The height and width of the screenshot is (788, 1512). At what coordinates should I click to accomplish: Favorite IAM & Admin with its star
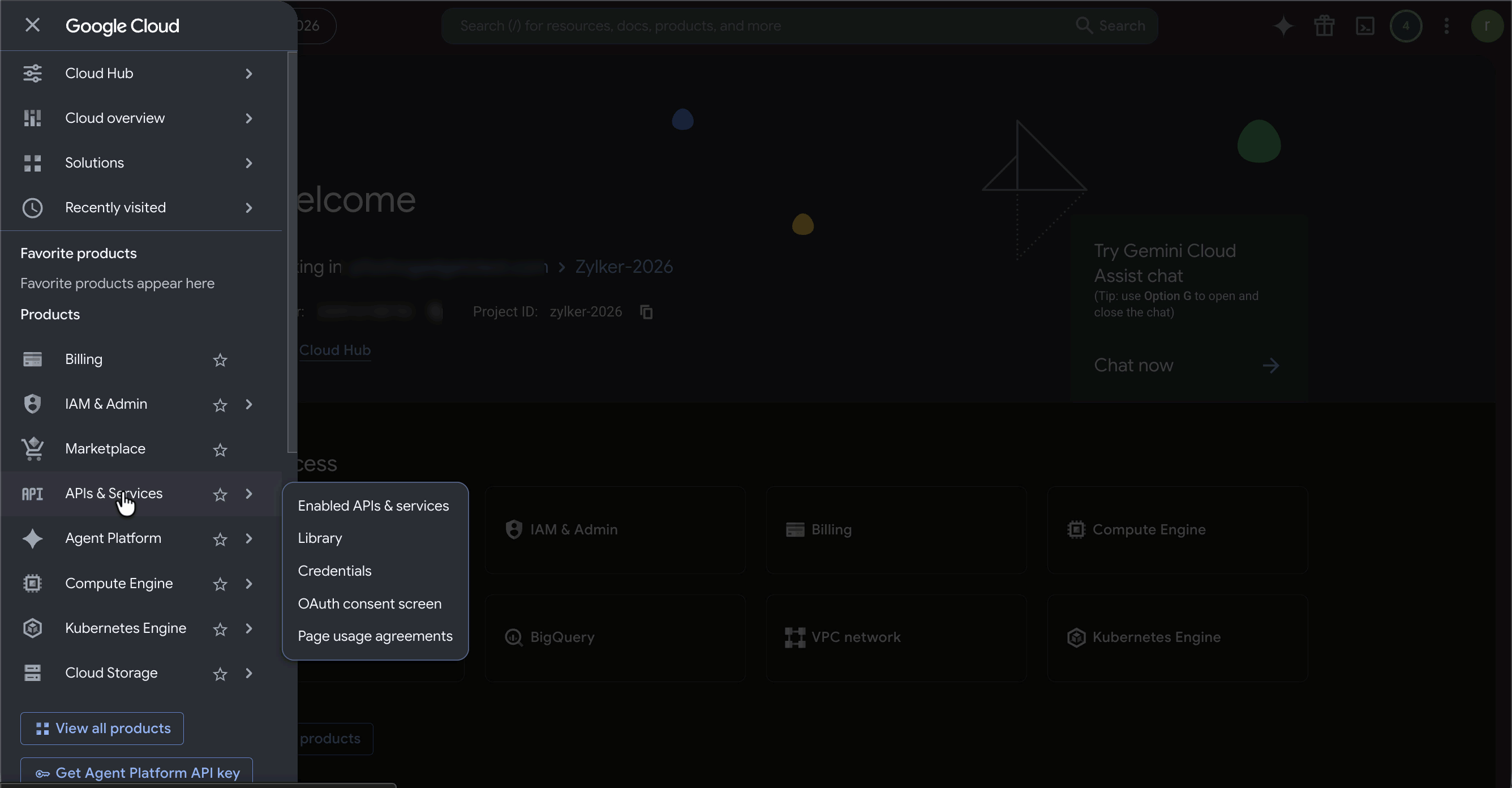click(220, 405)
